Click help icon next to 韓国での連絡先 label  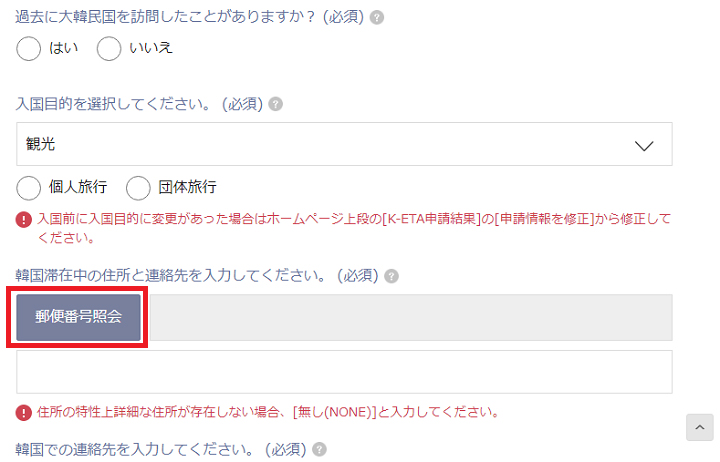pos(319,449)
